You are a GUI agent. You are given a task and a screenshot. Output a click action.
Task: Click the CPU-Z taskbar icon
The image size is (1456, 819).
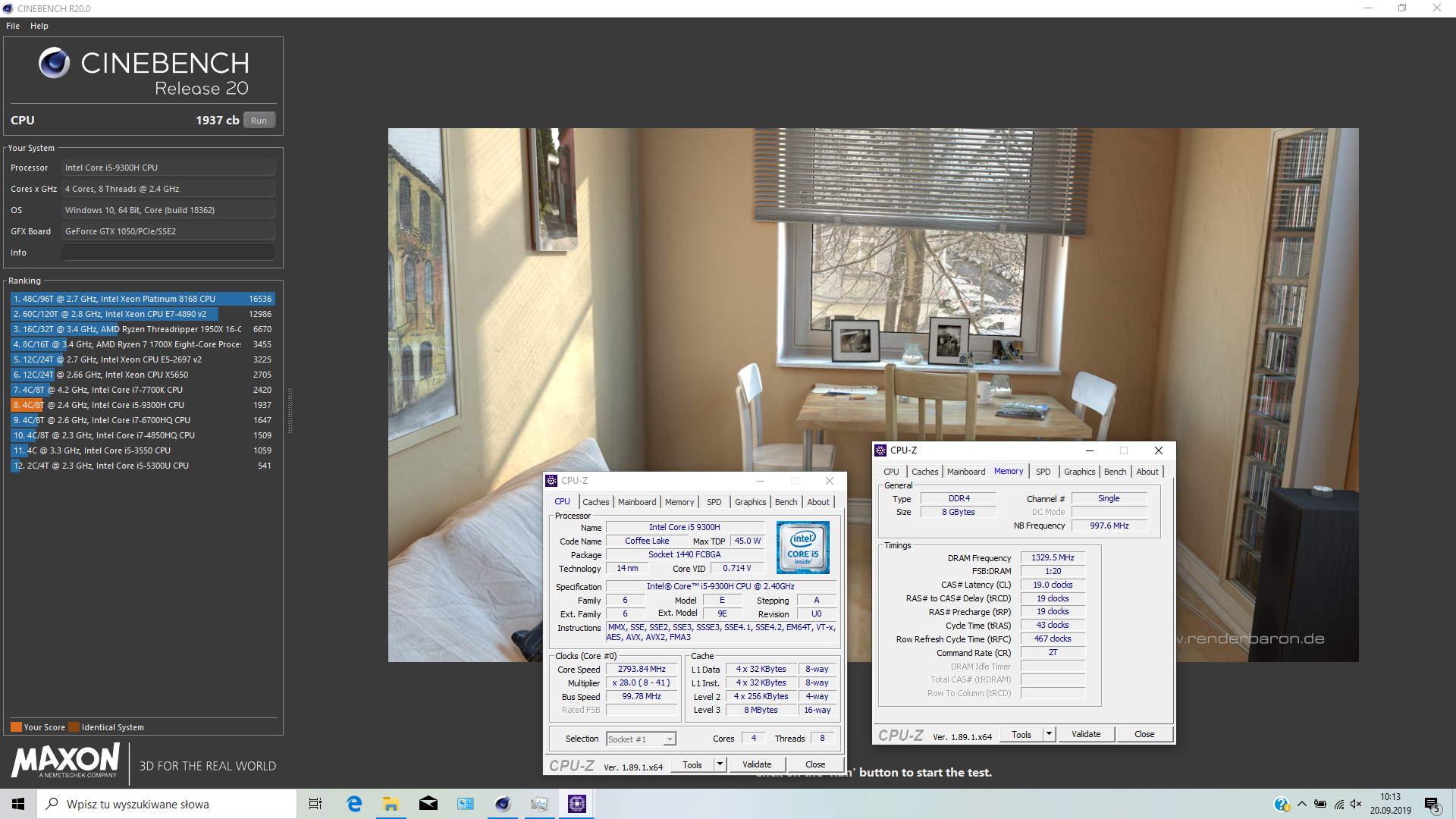click(576, 804)
